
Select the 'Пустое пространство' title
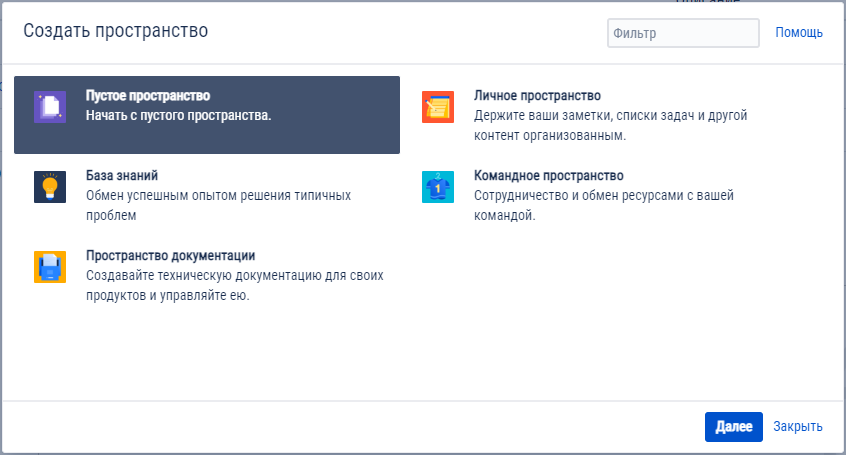148,96
